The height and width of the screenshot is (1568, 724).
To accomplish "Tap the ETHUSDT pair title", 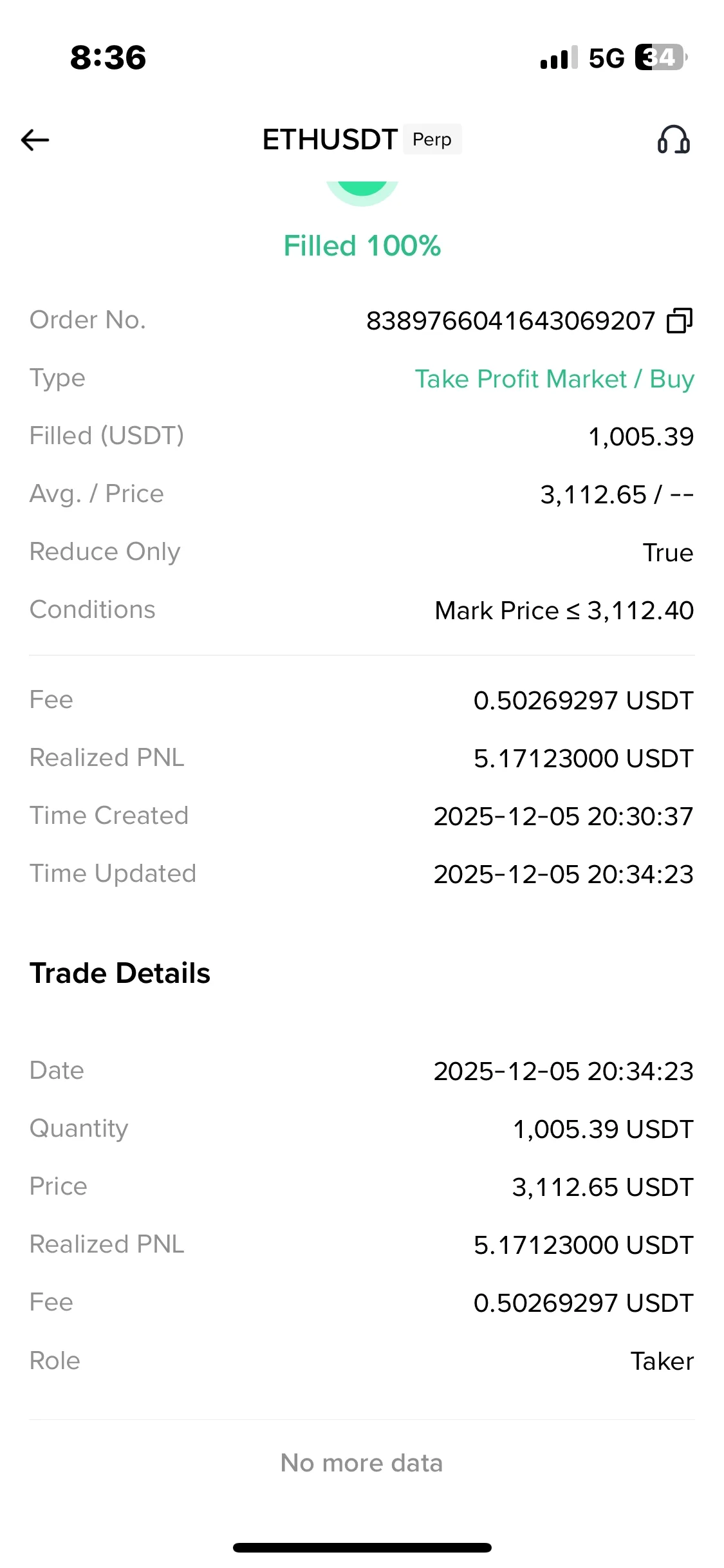I will (x=330, y=140).
